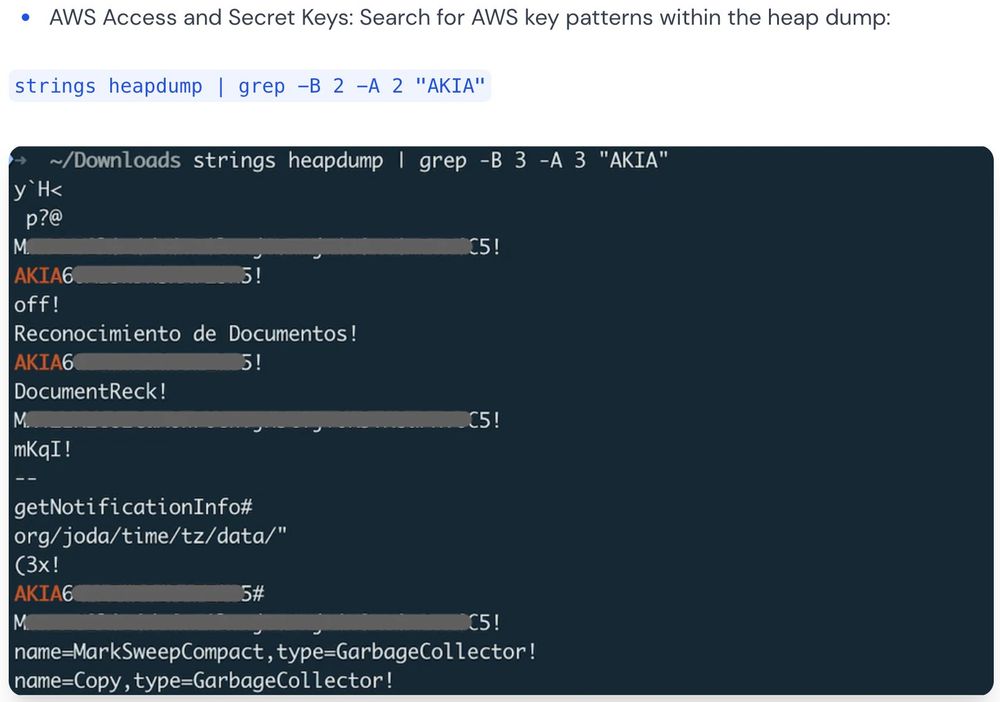Click the mKqI! output line

click(43, 449)
